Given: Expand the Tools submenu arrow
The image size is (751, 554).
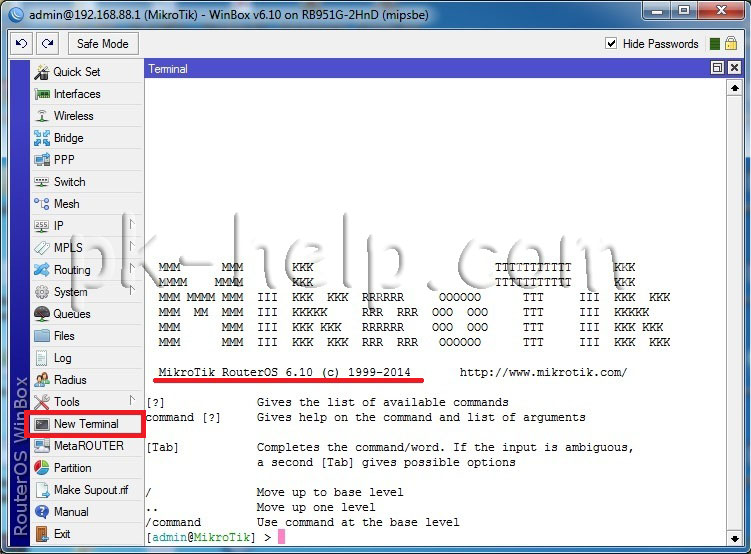Looking at the screenshot, I should (131, 400).
